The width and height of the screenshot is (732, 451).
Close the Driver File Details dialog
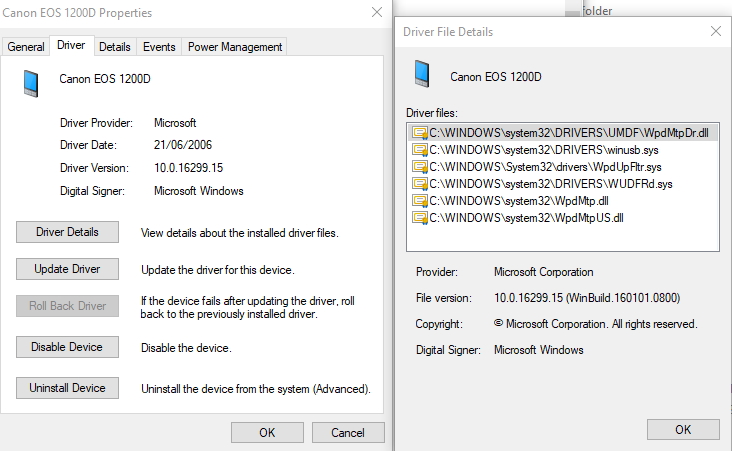tap(716, 31)
